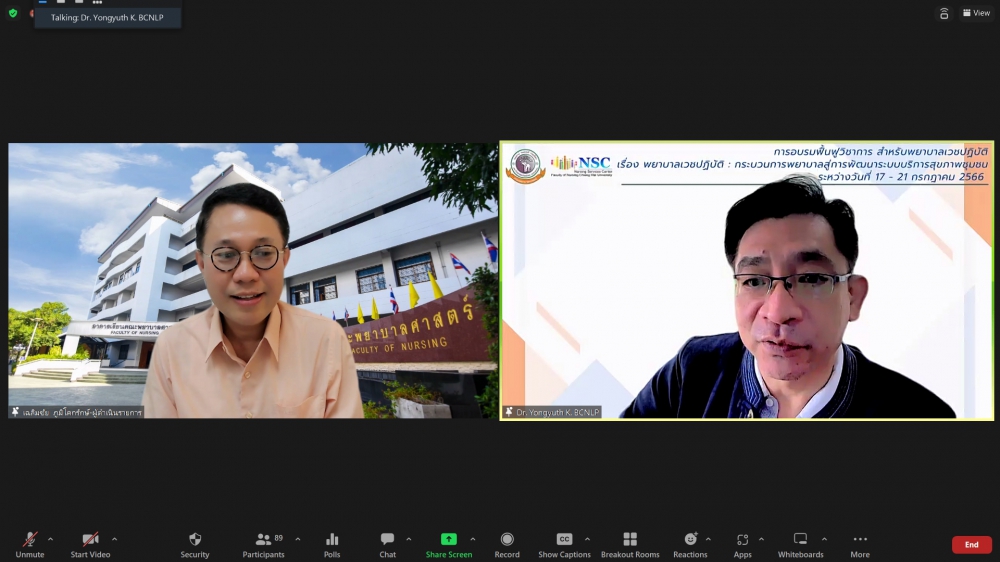
Task: Expand audio options arrow beside Unmute
Action: tap(51, 539)
